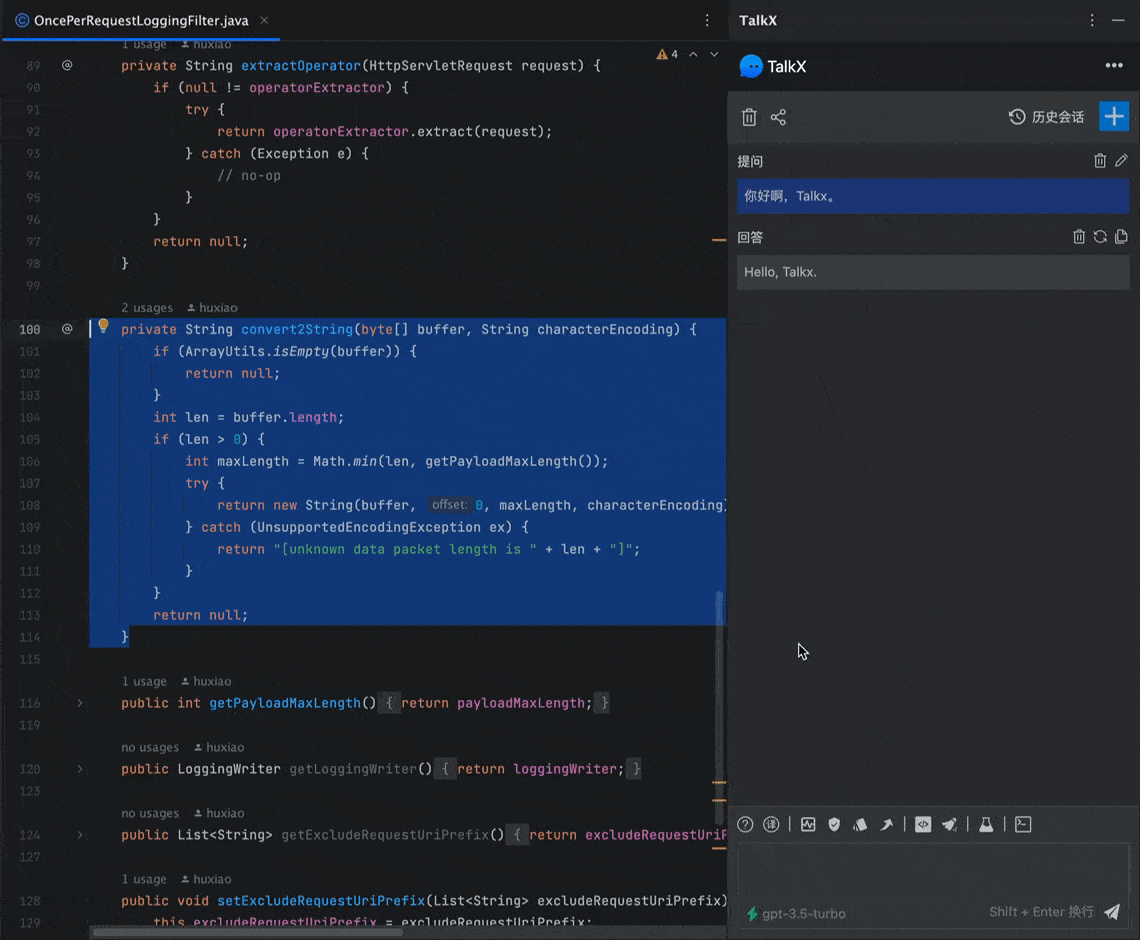Click the answer text 'Hello, Talkx.'
Image resolution: width=1140 pixels, height=940 pixels.
tap(780, 272)
